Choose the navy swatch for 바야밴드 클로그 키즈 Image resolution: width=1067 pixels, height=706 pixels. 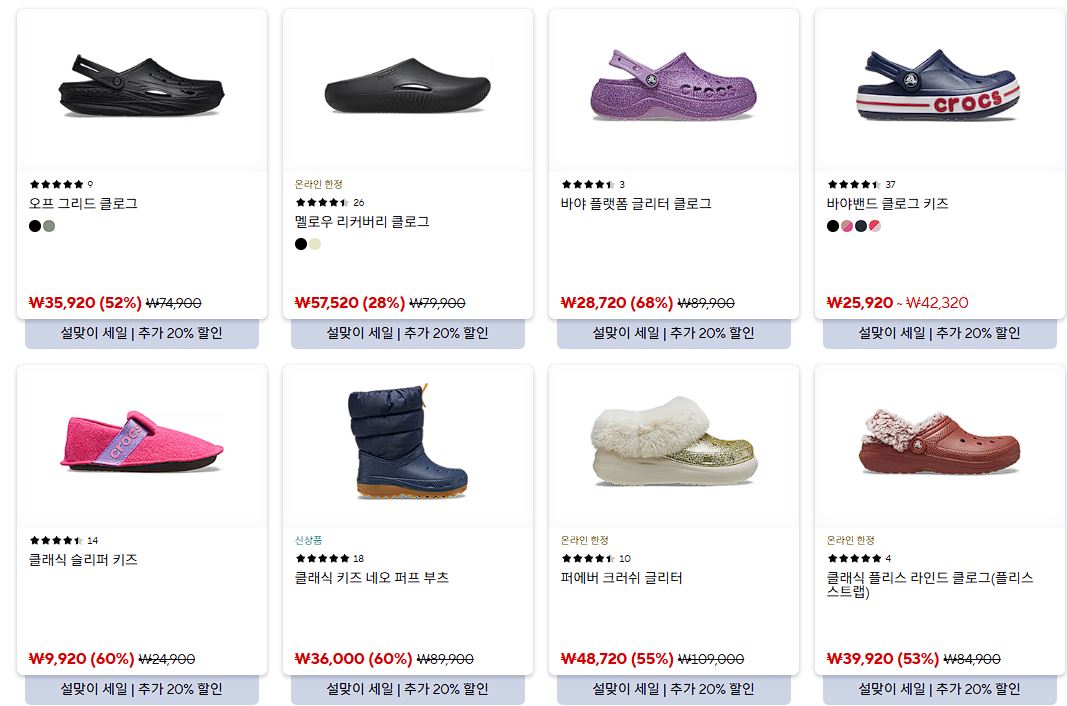click(x=861, y=226)
